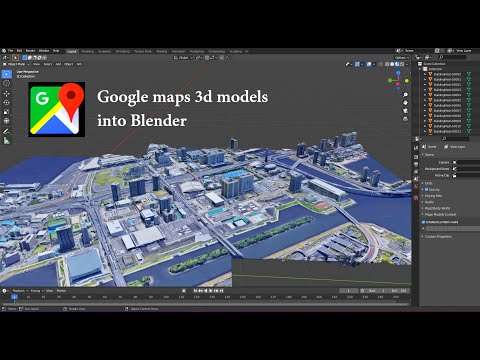Open Object Mode dropdown
This screenshot has height=360, width=480.
tap(16, 64)
